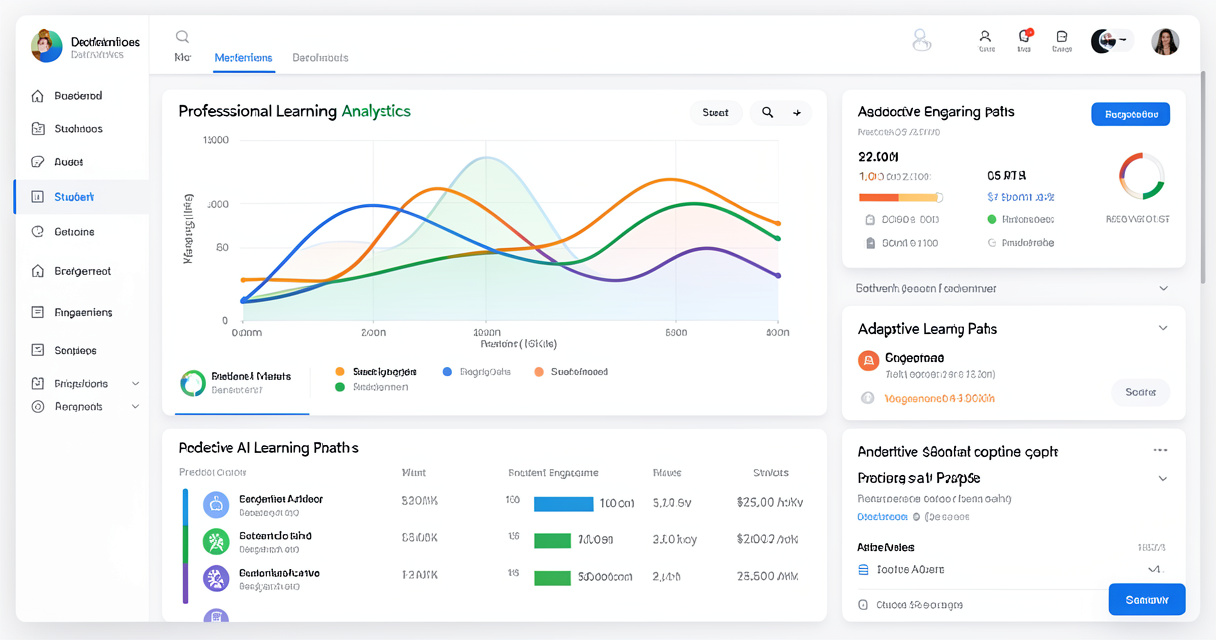The height and width of the screenshot is (640, 1216).
Task: Expand the "Protiore sal Prapse" chevron
Action: pos(1163,478)
